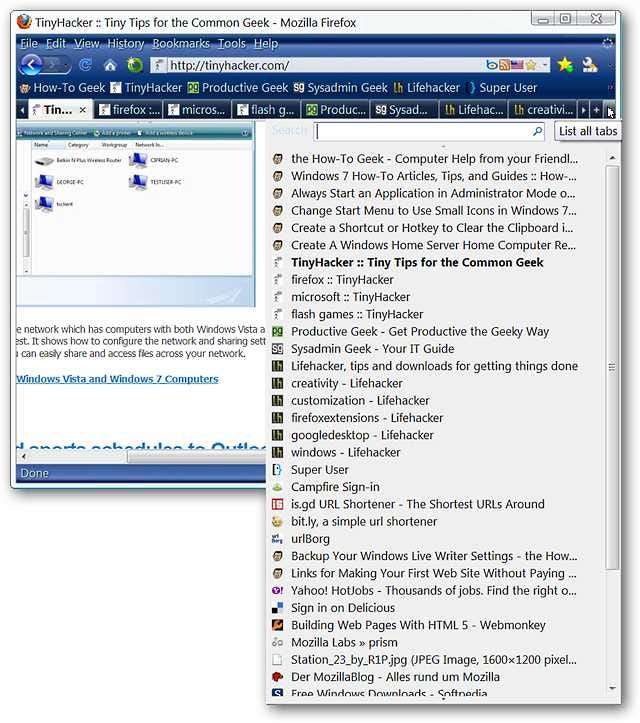640x723 pixels.
Task: Select 'Change Start Menu to Use Small Icons' entry
Action: pos(434,211)
